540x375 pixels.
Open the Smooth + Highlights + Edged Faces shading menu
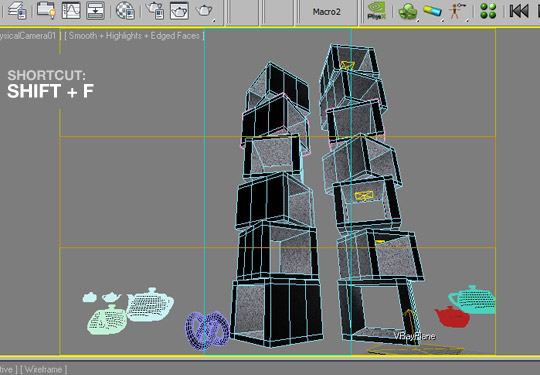134,36
